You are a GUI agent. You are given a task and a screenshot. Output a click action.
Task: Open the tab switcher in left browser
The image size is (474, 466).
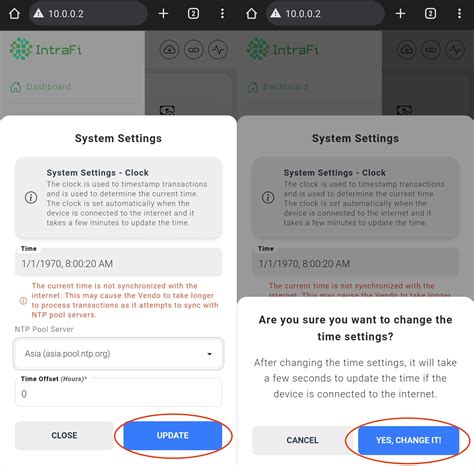click(193, 14)
